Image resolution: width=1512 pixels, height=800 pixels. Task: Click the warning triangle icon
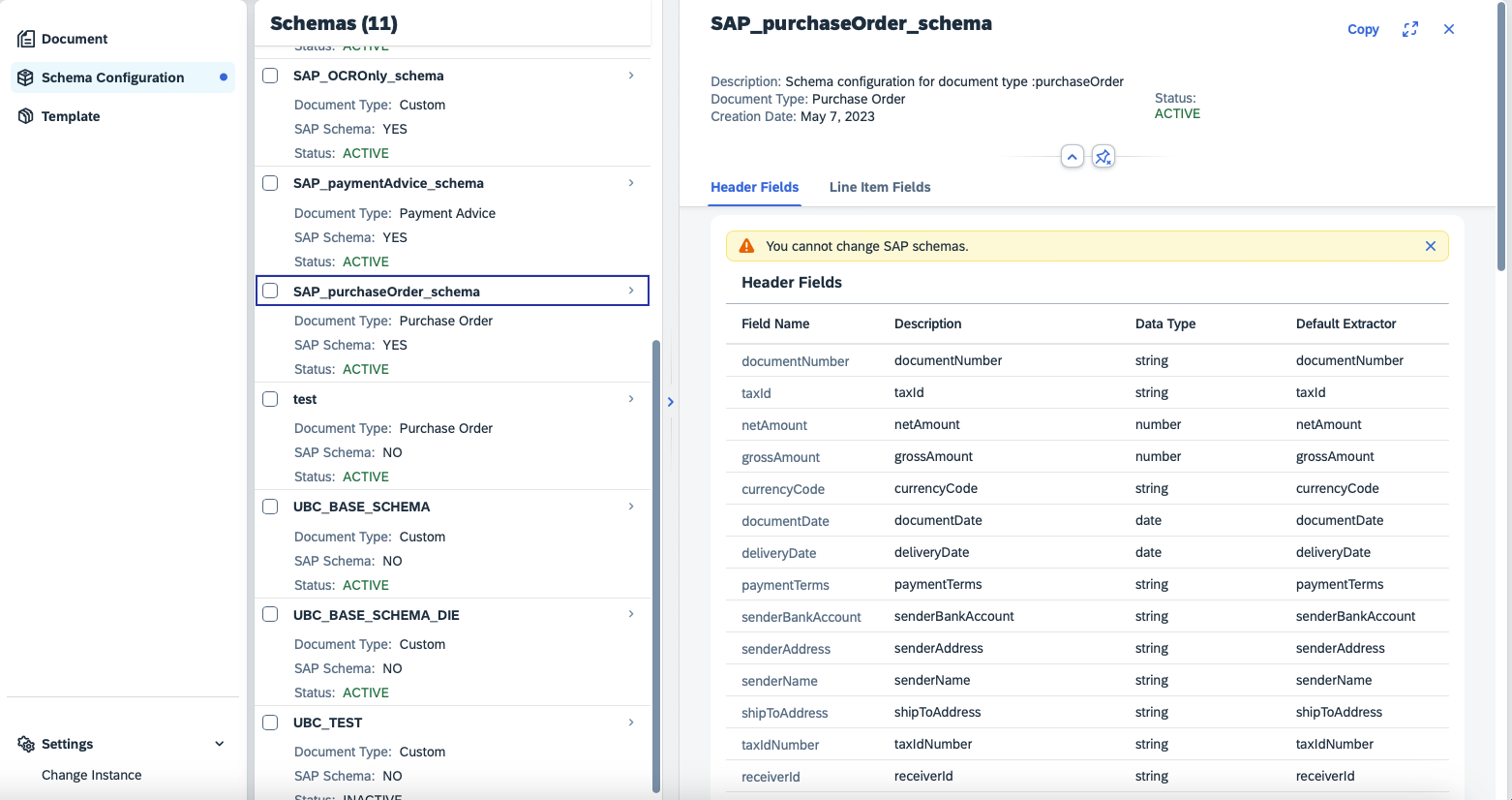pos(746,246)
